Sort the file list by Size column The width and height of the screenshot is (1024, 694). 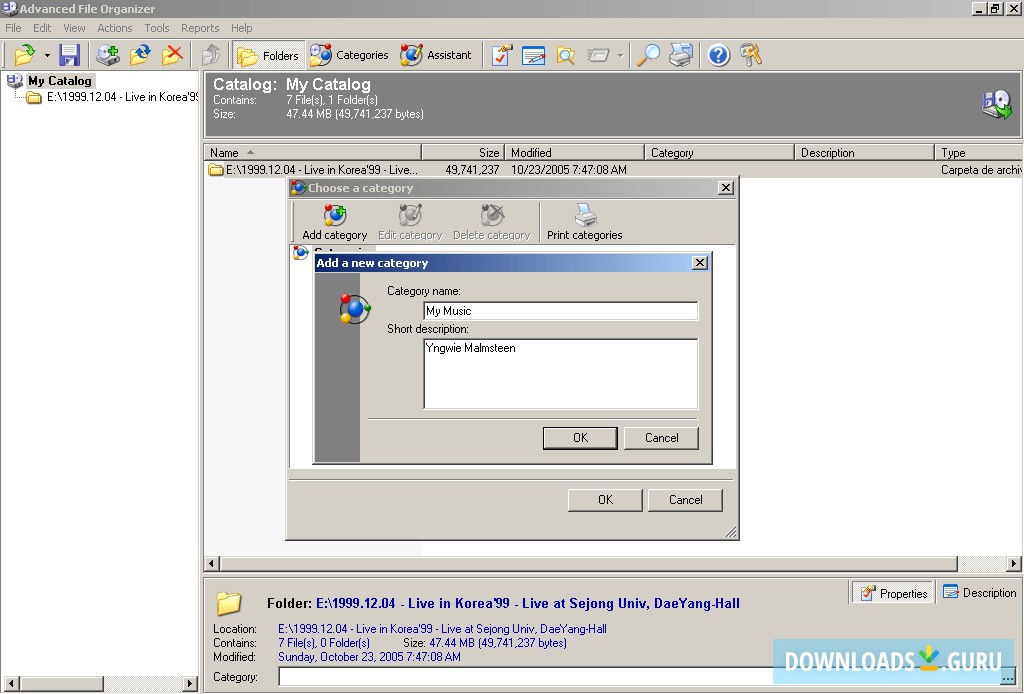463,153
